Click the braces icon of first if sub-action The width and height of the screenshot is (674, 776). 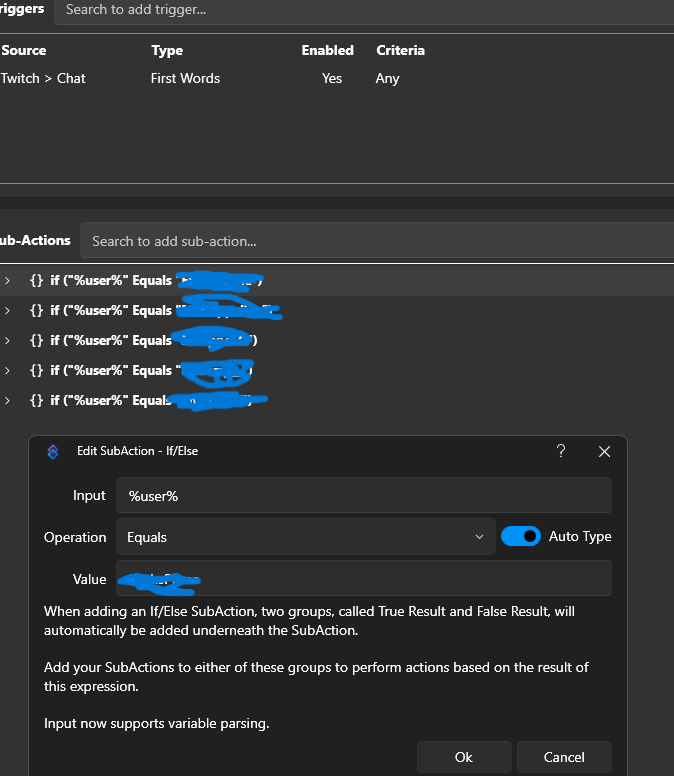pyautogui.click(x=37, y=281)
